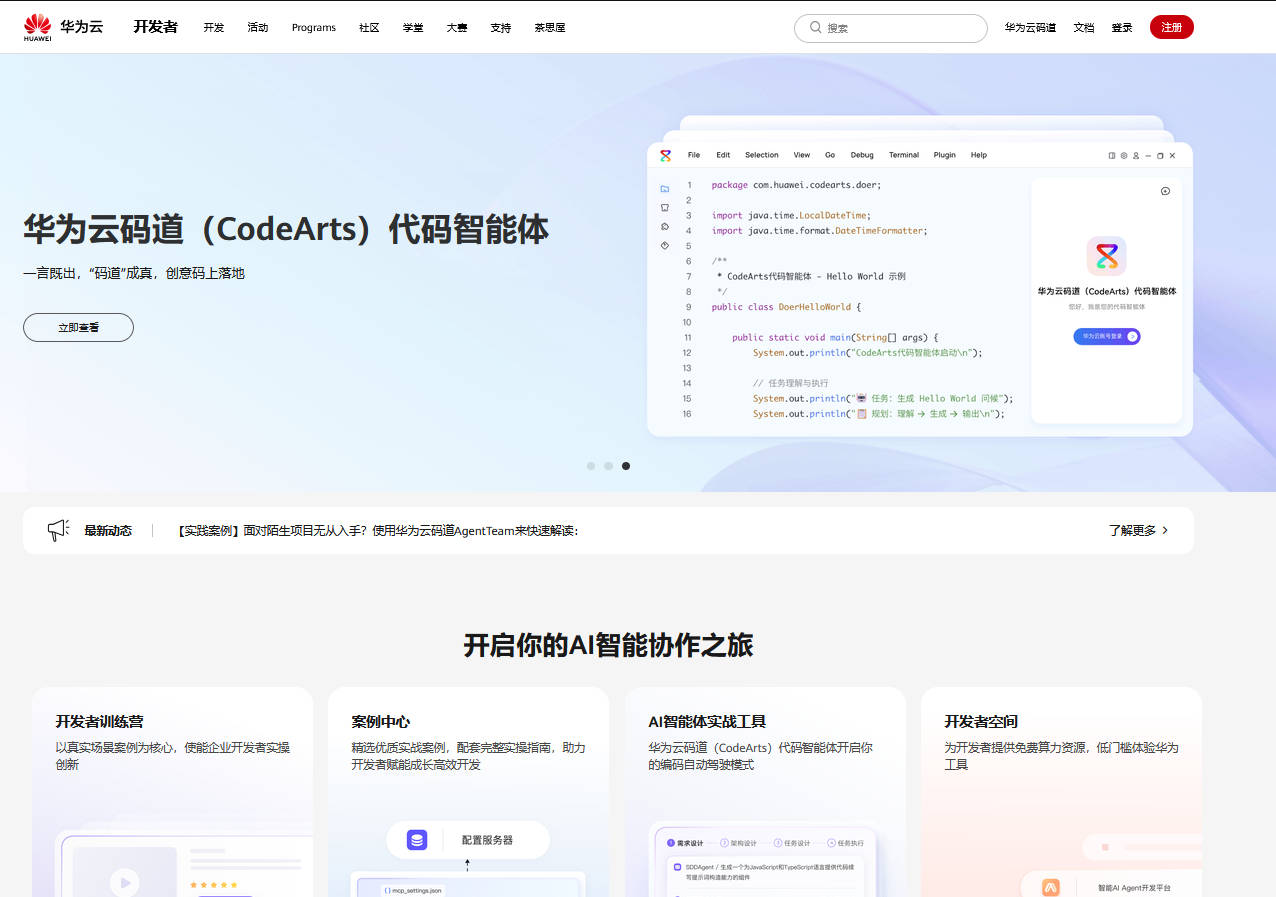Open the 大赛 navigation menu

pos(457,28)
